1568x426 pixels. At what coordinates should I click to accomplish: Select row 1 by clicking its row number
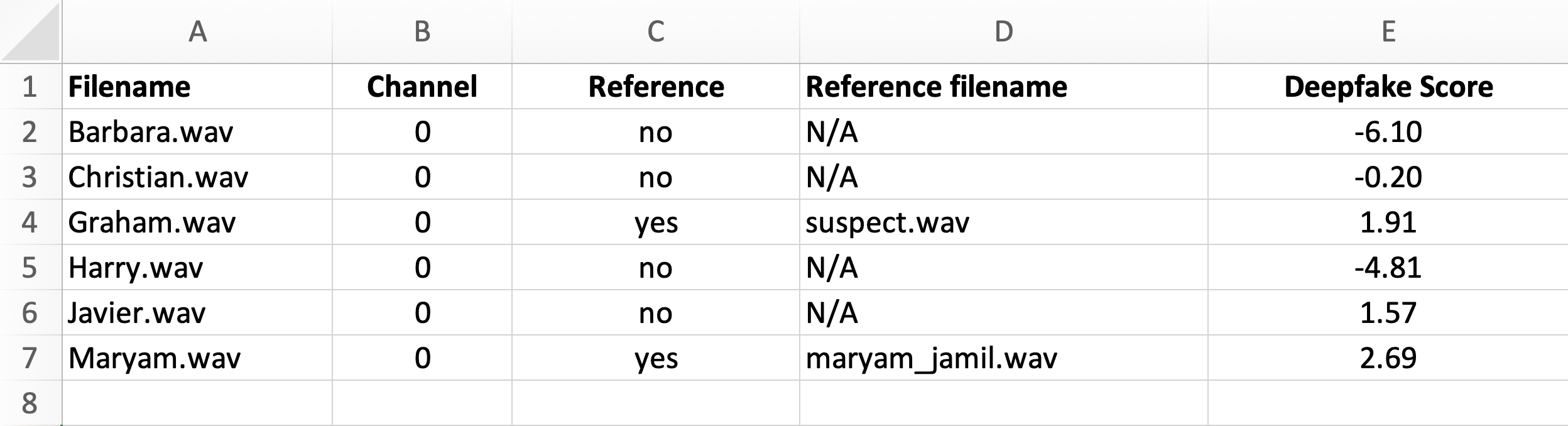28,87
